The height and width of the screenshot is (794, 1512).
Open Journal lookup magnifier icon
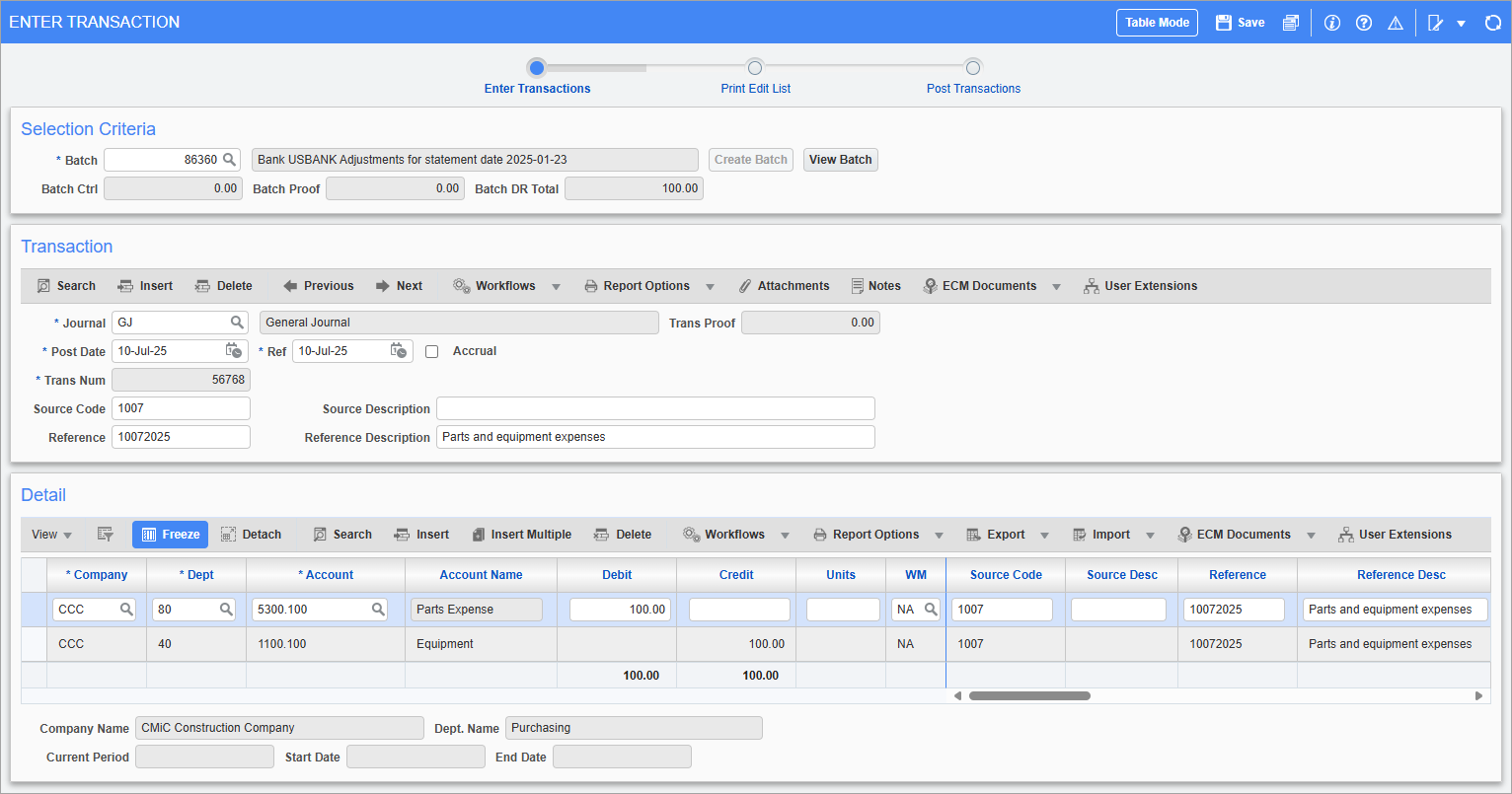click(237, 322)
